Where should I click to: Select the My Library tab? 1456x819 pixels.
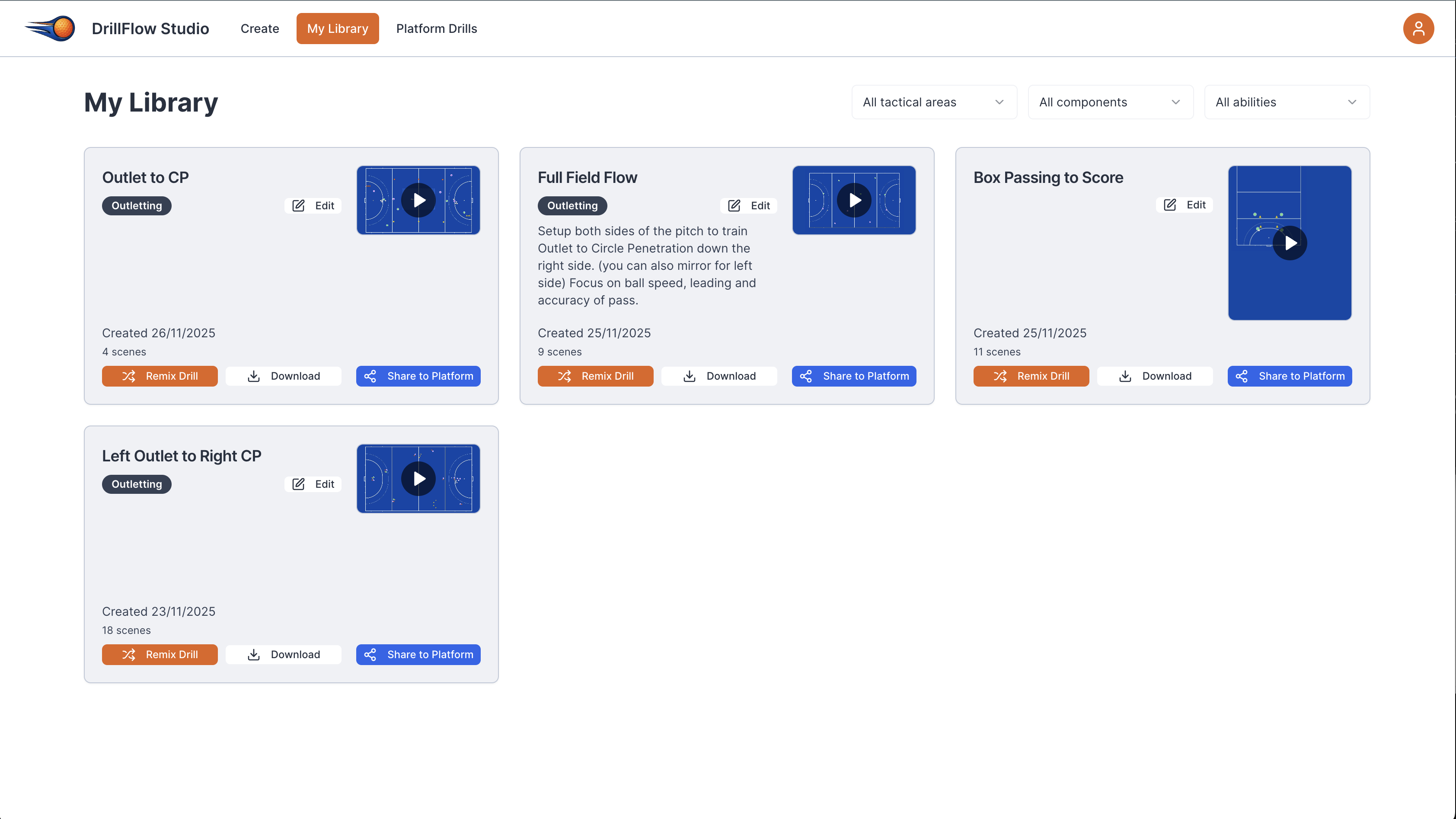(338, 28)
